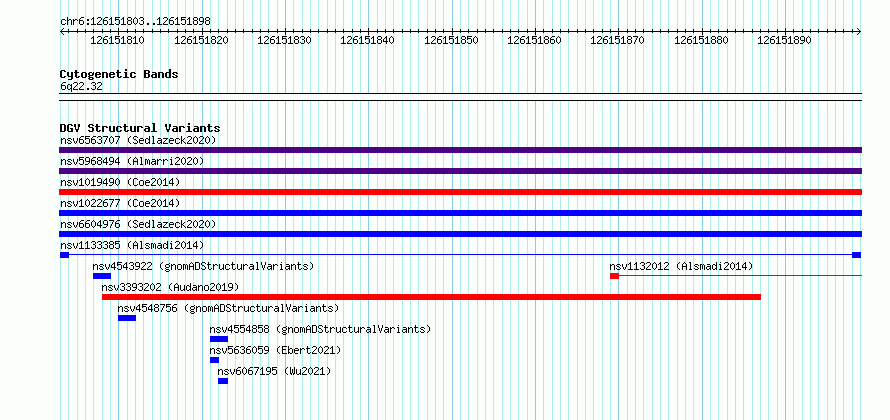
Task: Click the nsv5968494 (Almarri2020) label
Action: coord(132,161)
